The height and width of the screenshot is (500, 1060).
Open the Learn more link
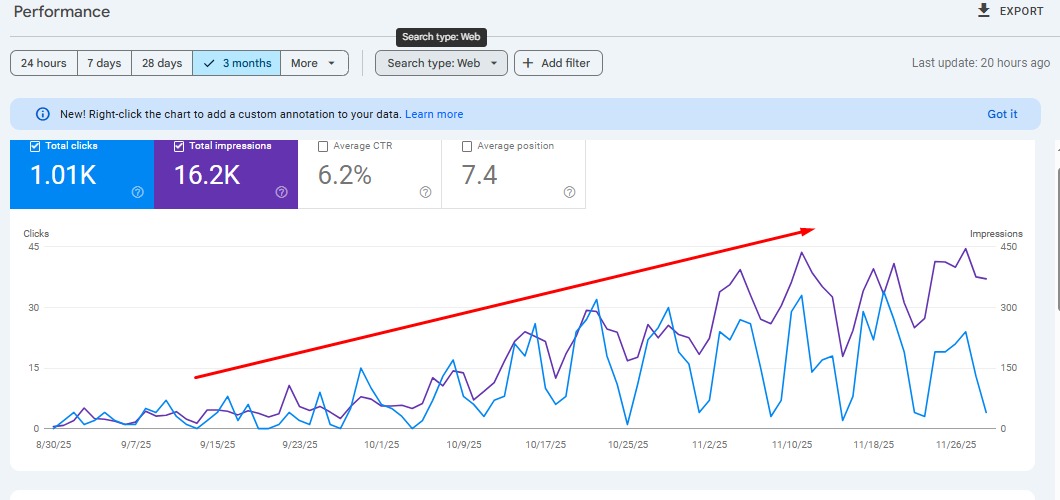coord(434,114)
